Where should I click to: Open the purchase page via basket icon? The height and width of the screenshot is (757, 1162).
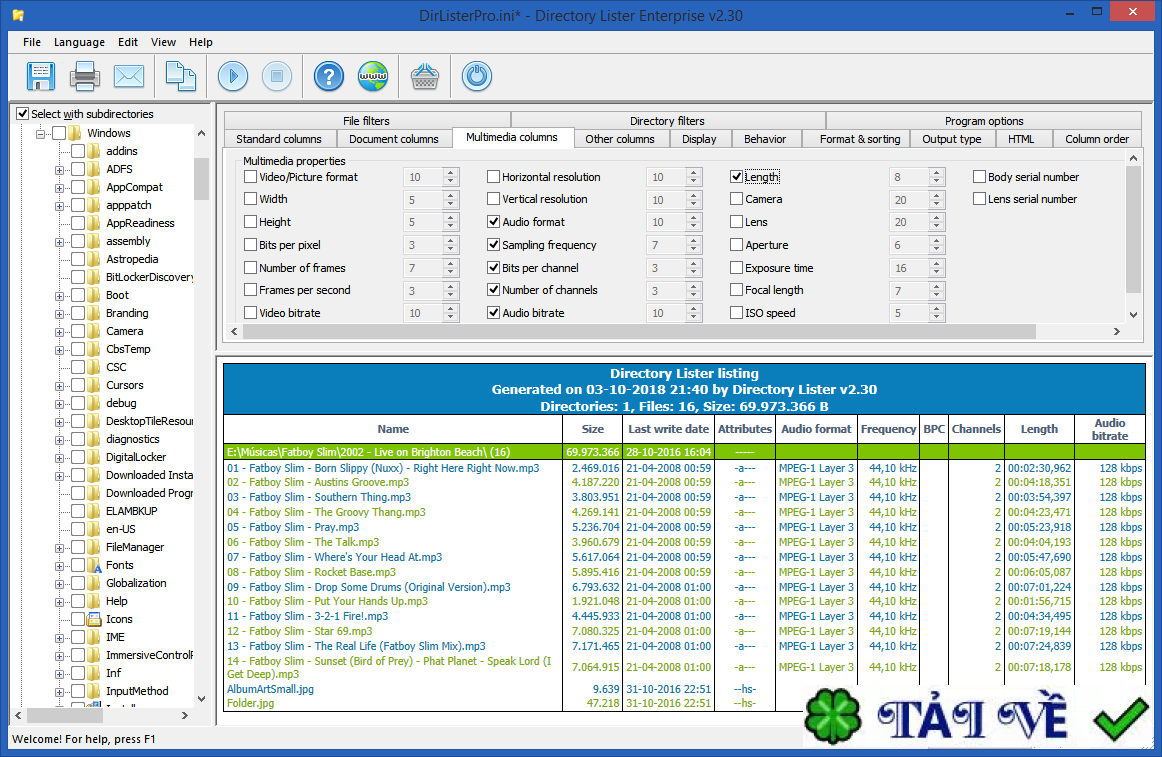pyautogui.click(x=424, y=76)
